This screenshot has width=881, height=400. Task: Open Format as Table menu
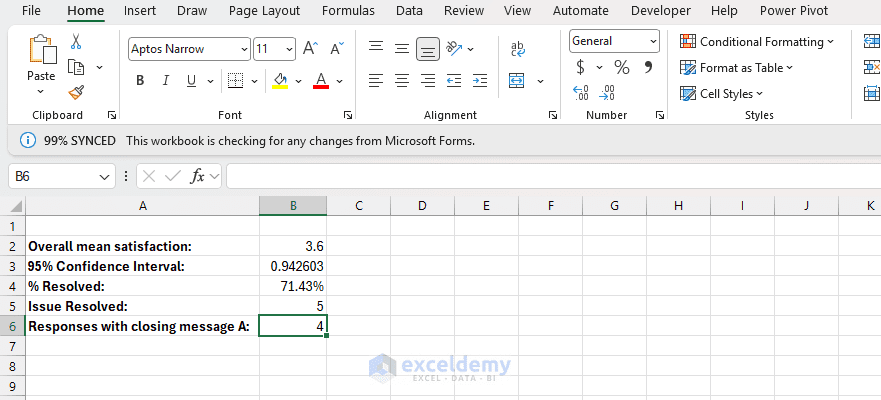point(736,68)
